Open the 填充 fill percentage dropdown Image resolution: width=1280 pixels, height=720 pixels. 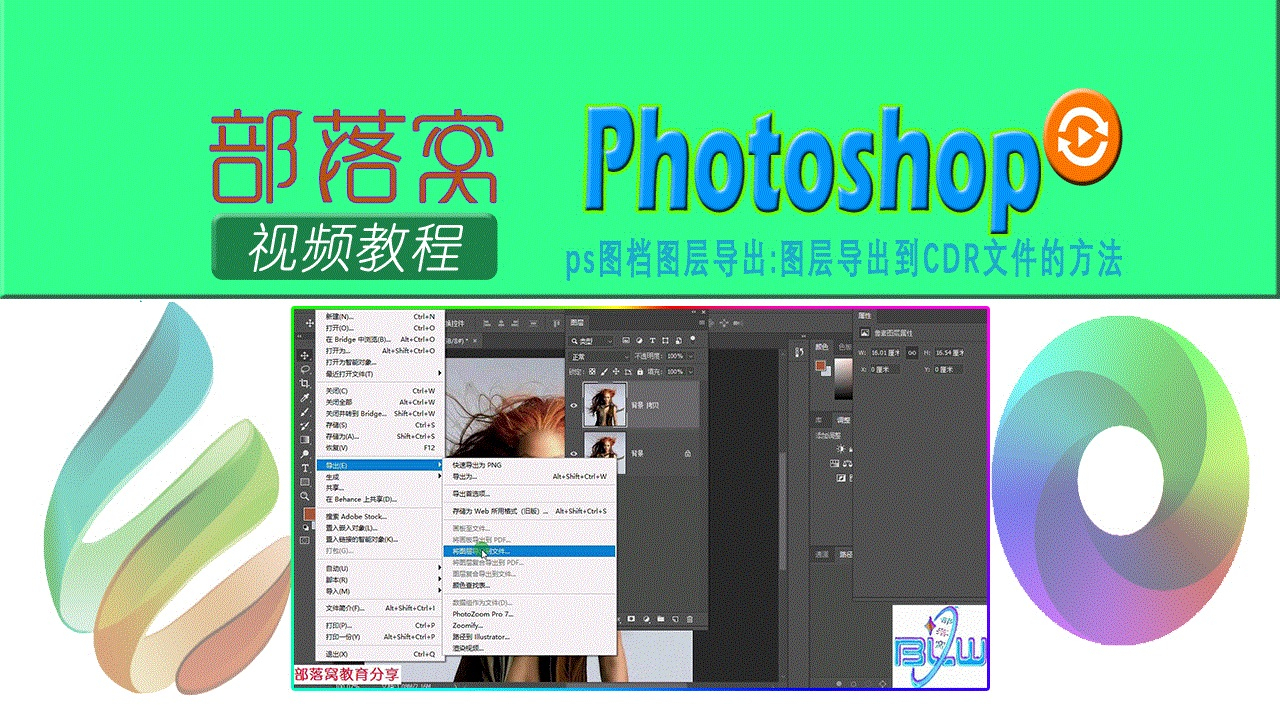[x=690, y=372]
